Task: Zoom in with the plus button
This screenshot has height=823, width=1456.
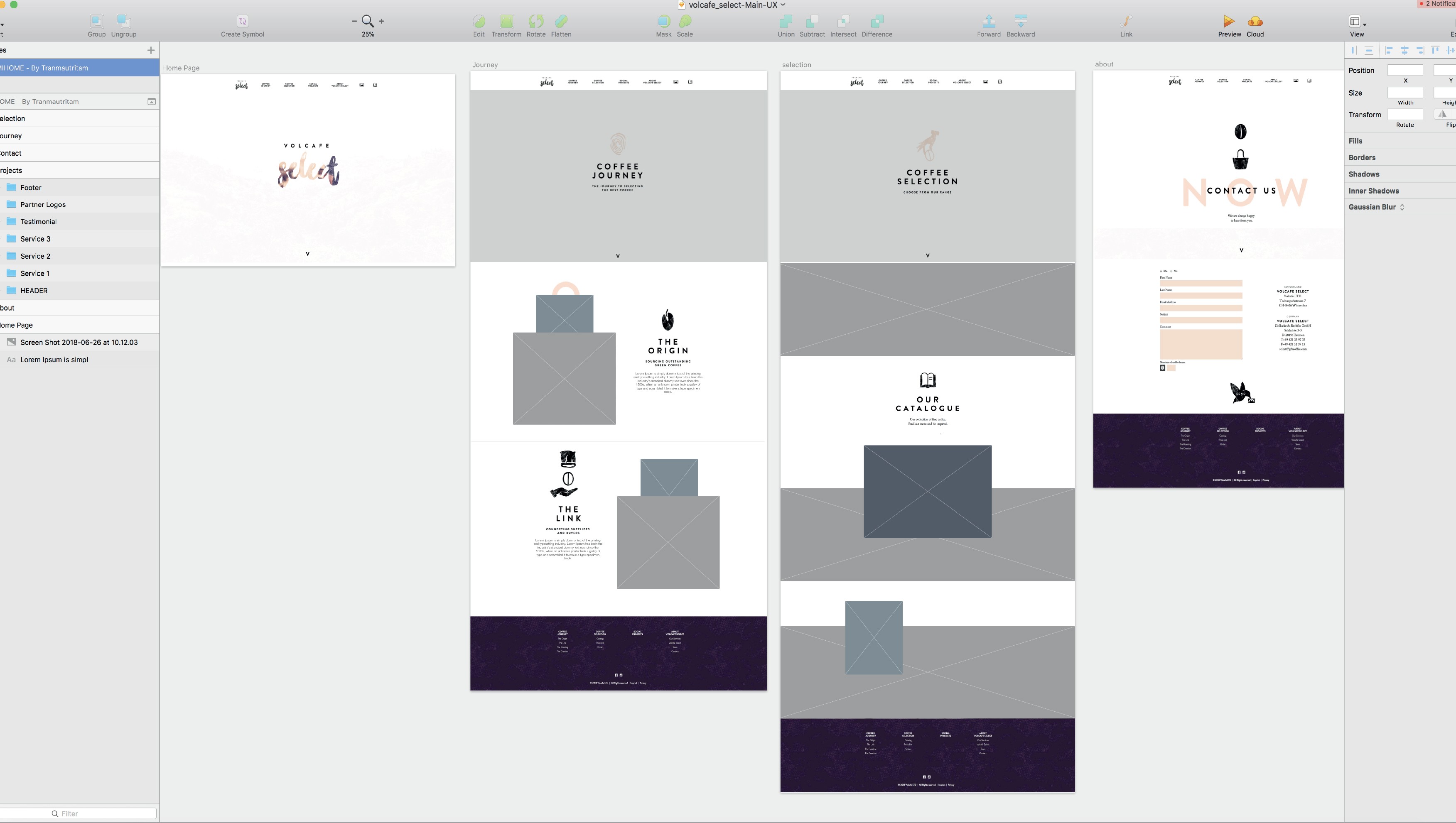Action: [382, 21]
